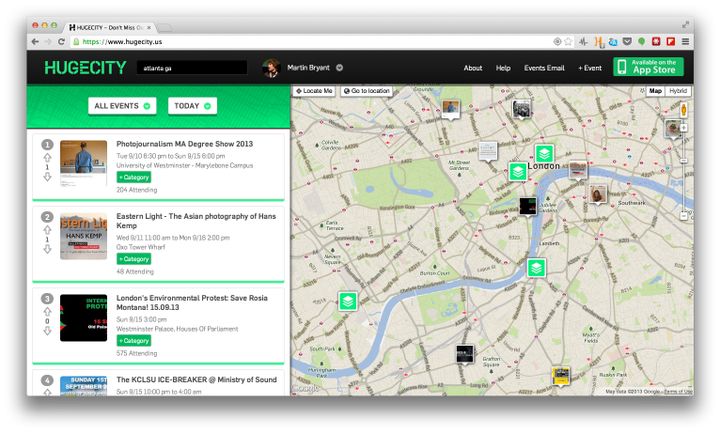Click the Street View pegman icon
Screen dimensions: 720x433
(x=683, y=110)
